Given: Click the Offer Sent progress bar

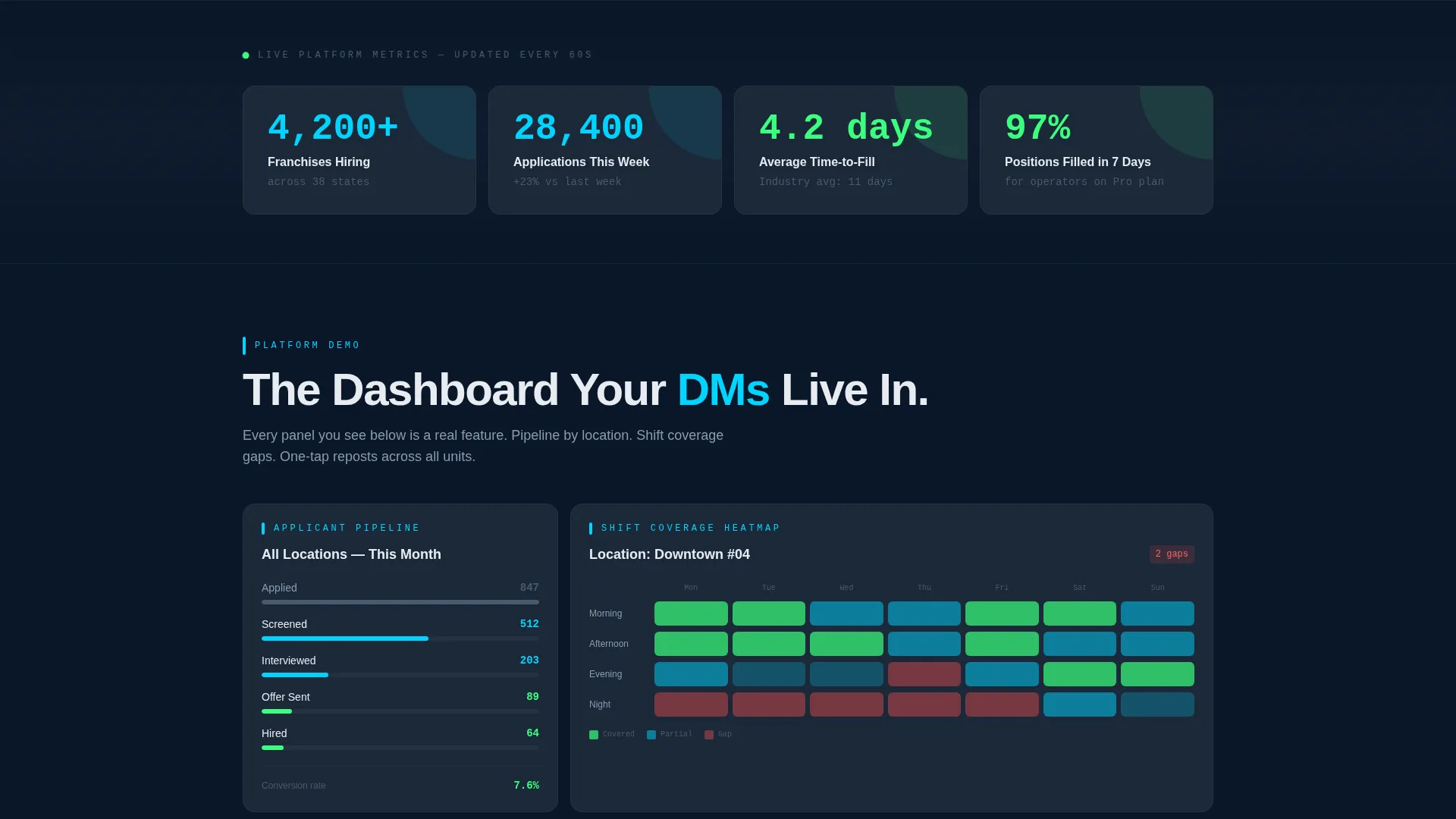Looking at the screenshot, I should [x=400, y=711].
